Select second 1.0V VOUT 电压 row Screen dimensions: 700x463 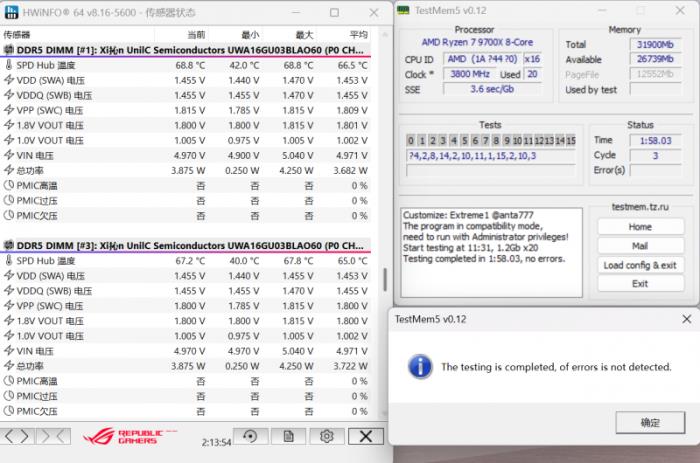(x=185, y=336)
